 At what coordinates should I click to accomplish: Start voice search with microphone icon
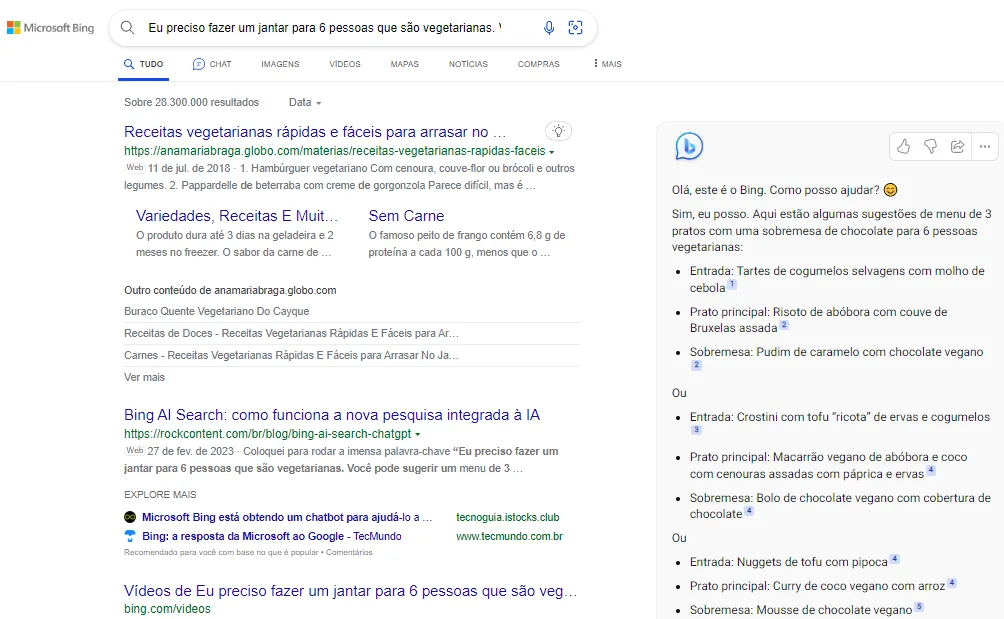pos(549,28)
